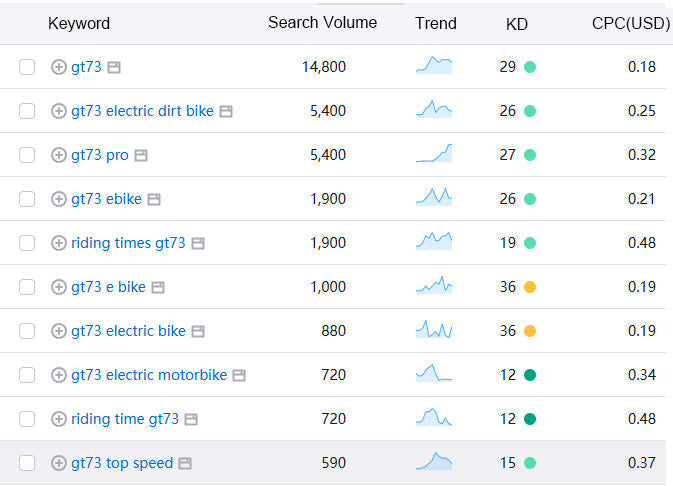The height and width of the screenshot is (486, 673).
Task: Toggle checkbox for gt73 ebike
Action: click(x=27, y=199)
